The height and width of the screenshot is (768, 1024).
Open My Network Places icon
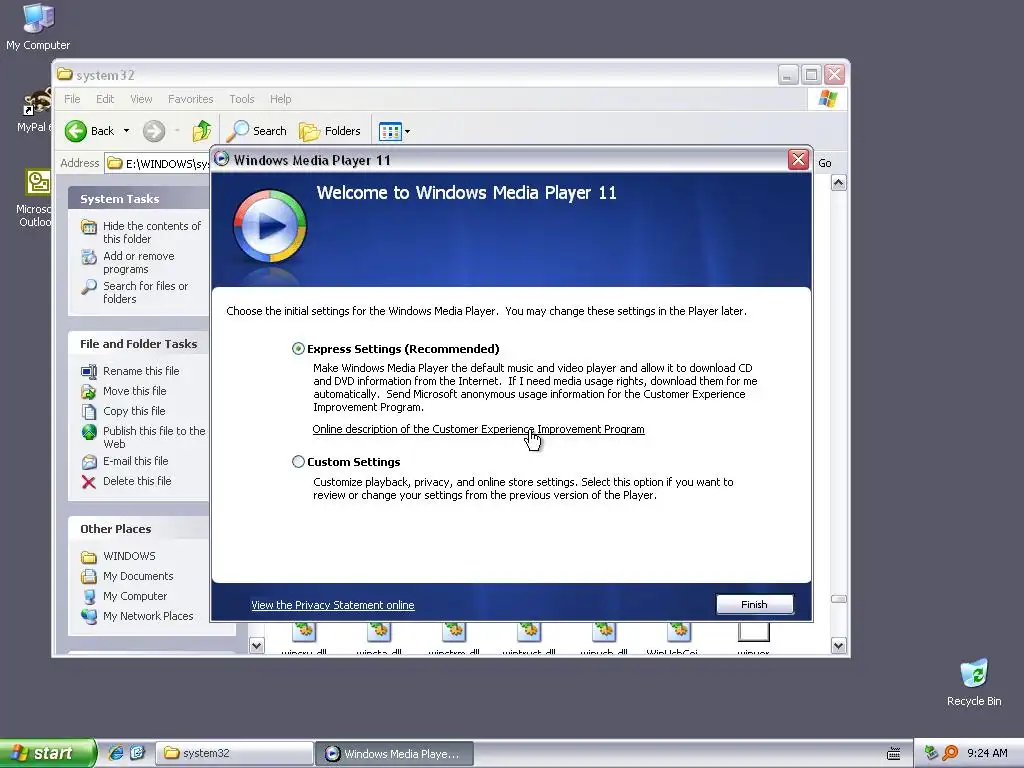coord(89,616)
